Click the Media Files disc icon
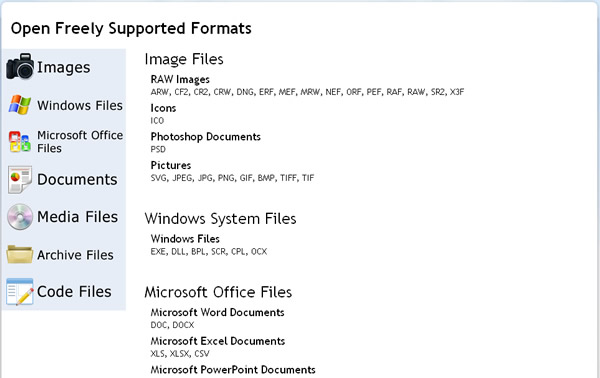 coord(20,217)
